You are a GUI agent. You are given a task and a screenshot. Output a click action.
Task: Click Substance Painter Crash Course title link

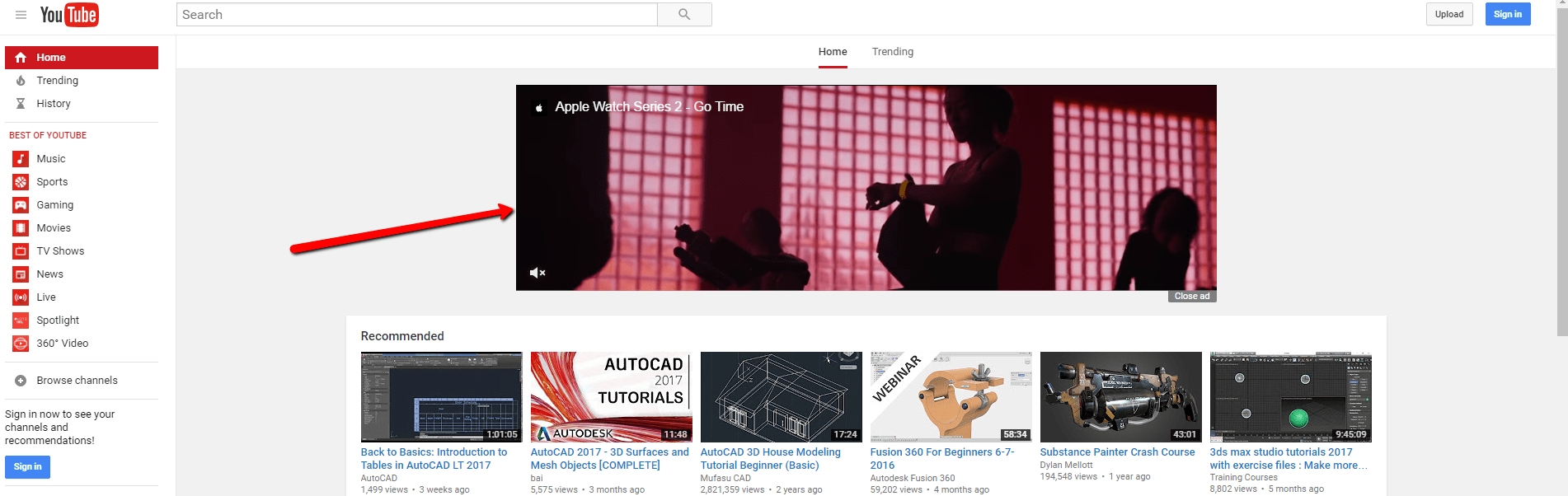point(1117,452)
